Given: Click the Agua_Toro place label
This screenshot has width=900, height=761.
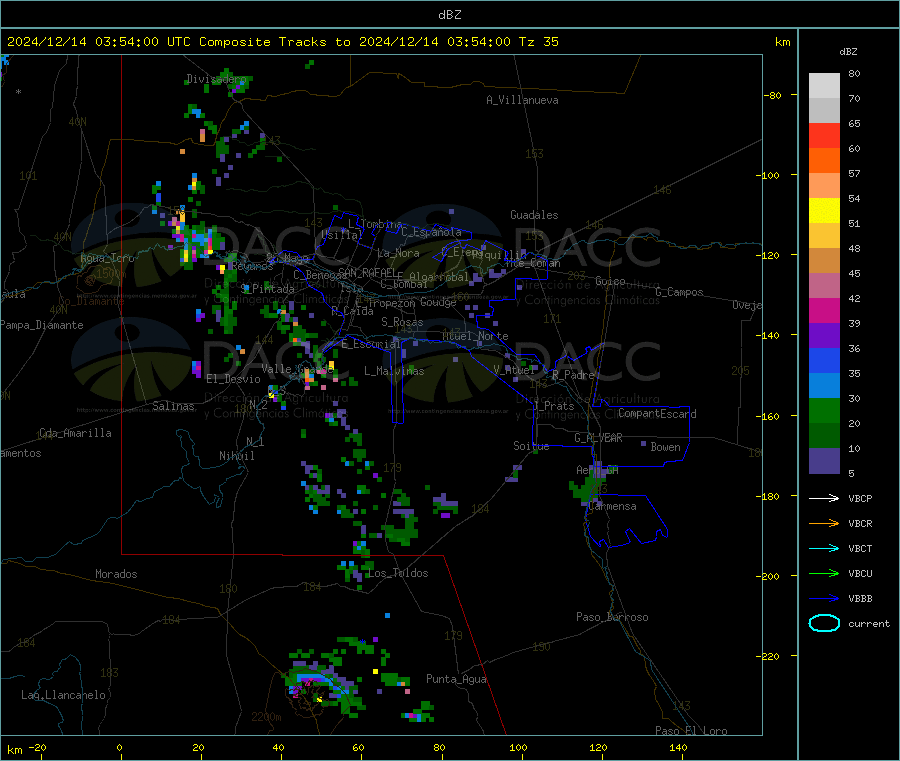Looking at the screenshot, I should click(x=107, y=258).
